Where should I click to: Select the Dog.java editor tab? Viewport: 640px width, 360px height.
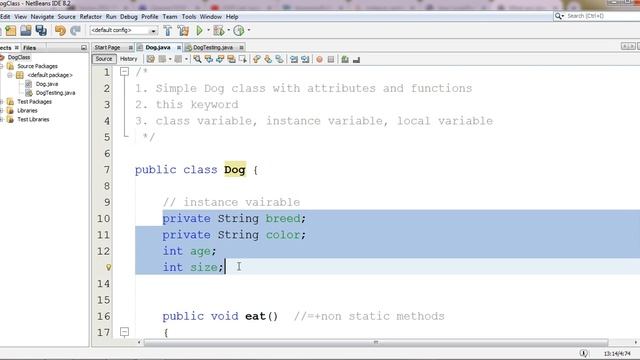(x=158, y=47)
